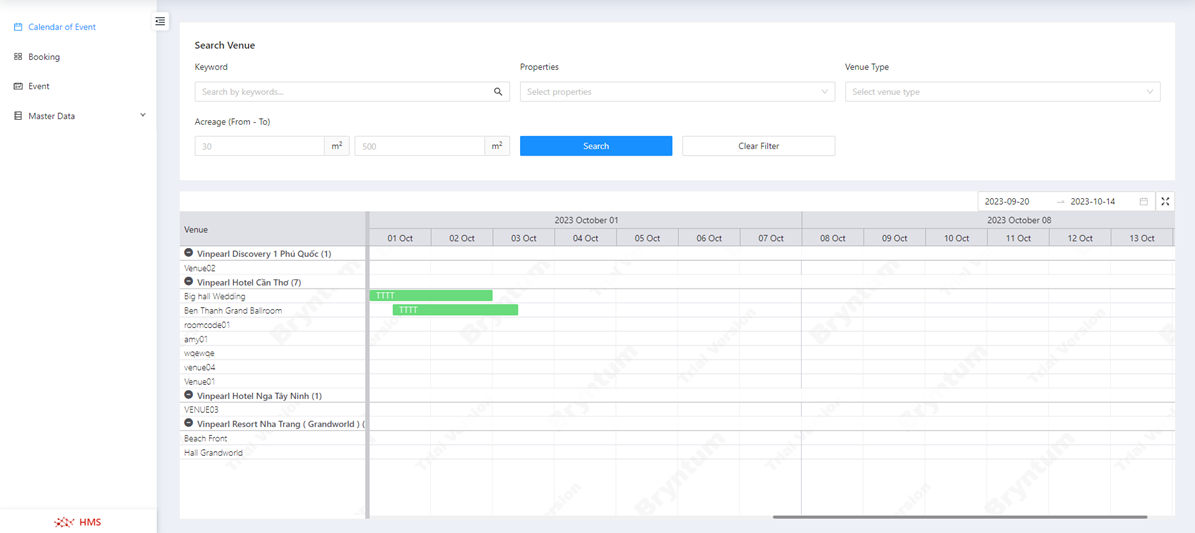
Task: Click the HMS logo at sidebar bottom
Action: pyautogui.click(x=78, y=522)
